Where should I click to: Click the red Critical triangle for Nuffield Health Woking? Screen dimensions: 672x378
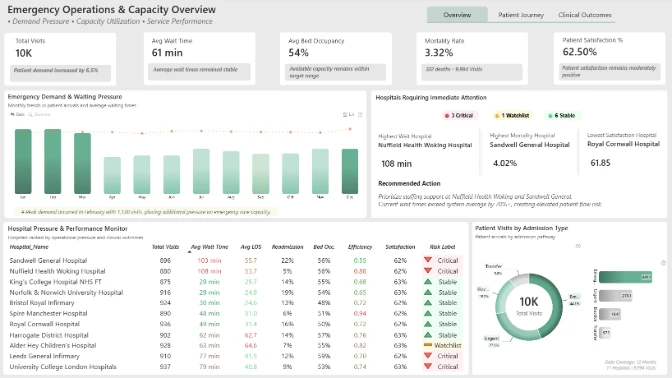427,270
